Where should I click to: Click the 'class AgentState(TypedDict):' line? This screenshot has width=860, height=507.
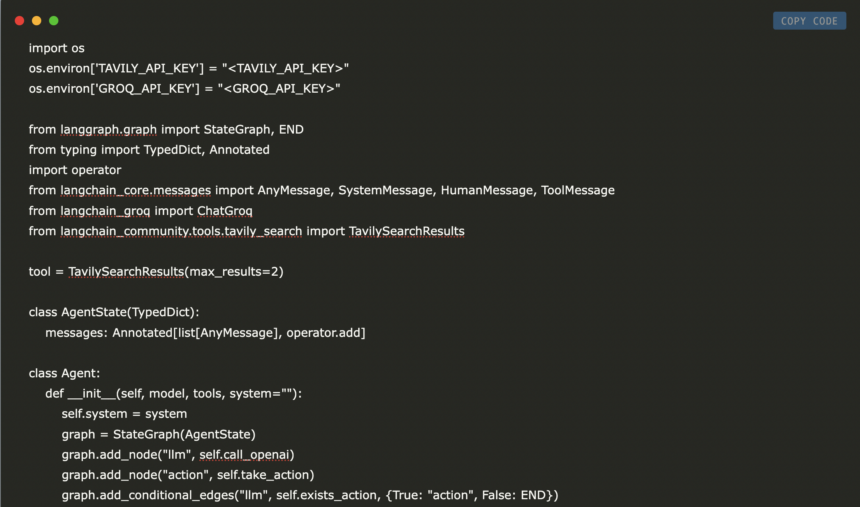[x=114, y=312]
